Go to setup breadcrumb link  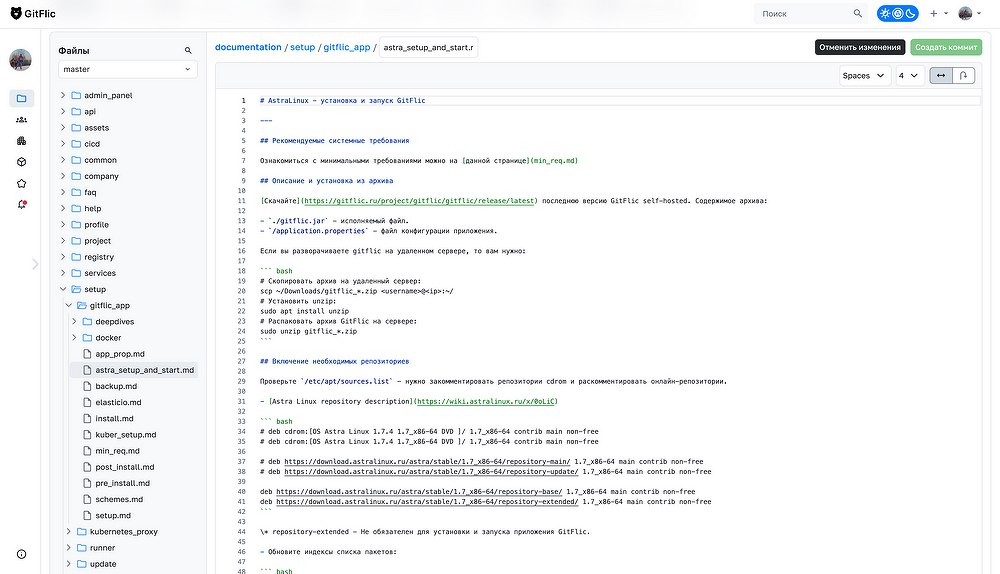[x=302, y=47]
